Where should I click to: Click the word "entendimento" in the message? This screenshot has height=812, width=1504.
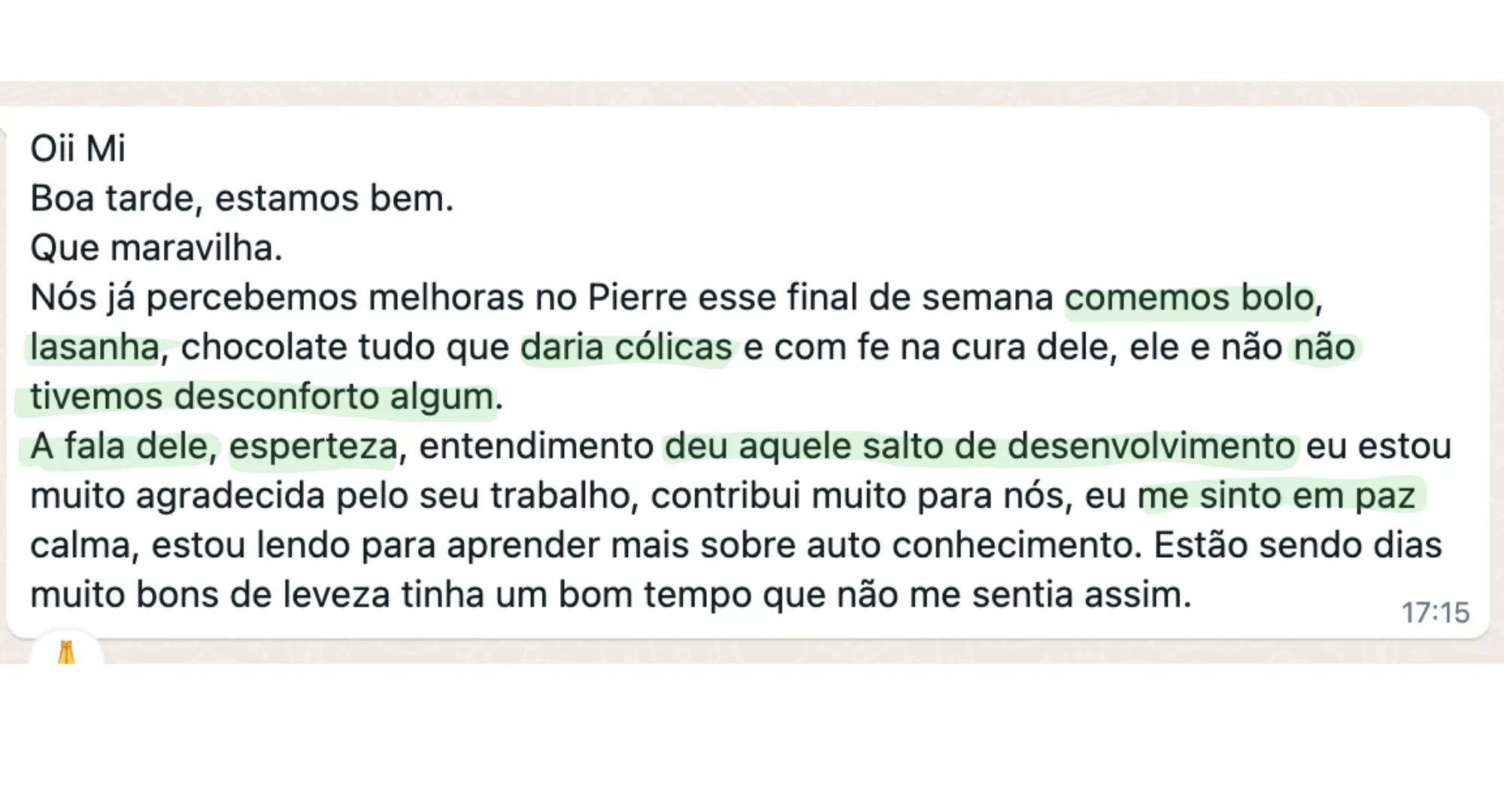coord(536,447)
